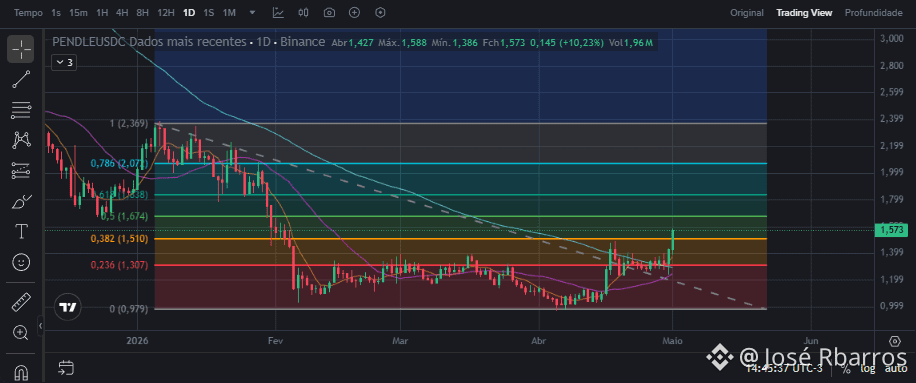
Task: Open the Fibonacci retracement tools
Action: (x=21, y=110)
